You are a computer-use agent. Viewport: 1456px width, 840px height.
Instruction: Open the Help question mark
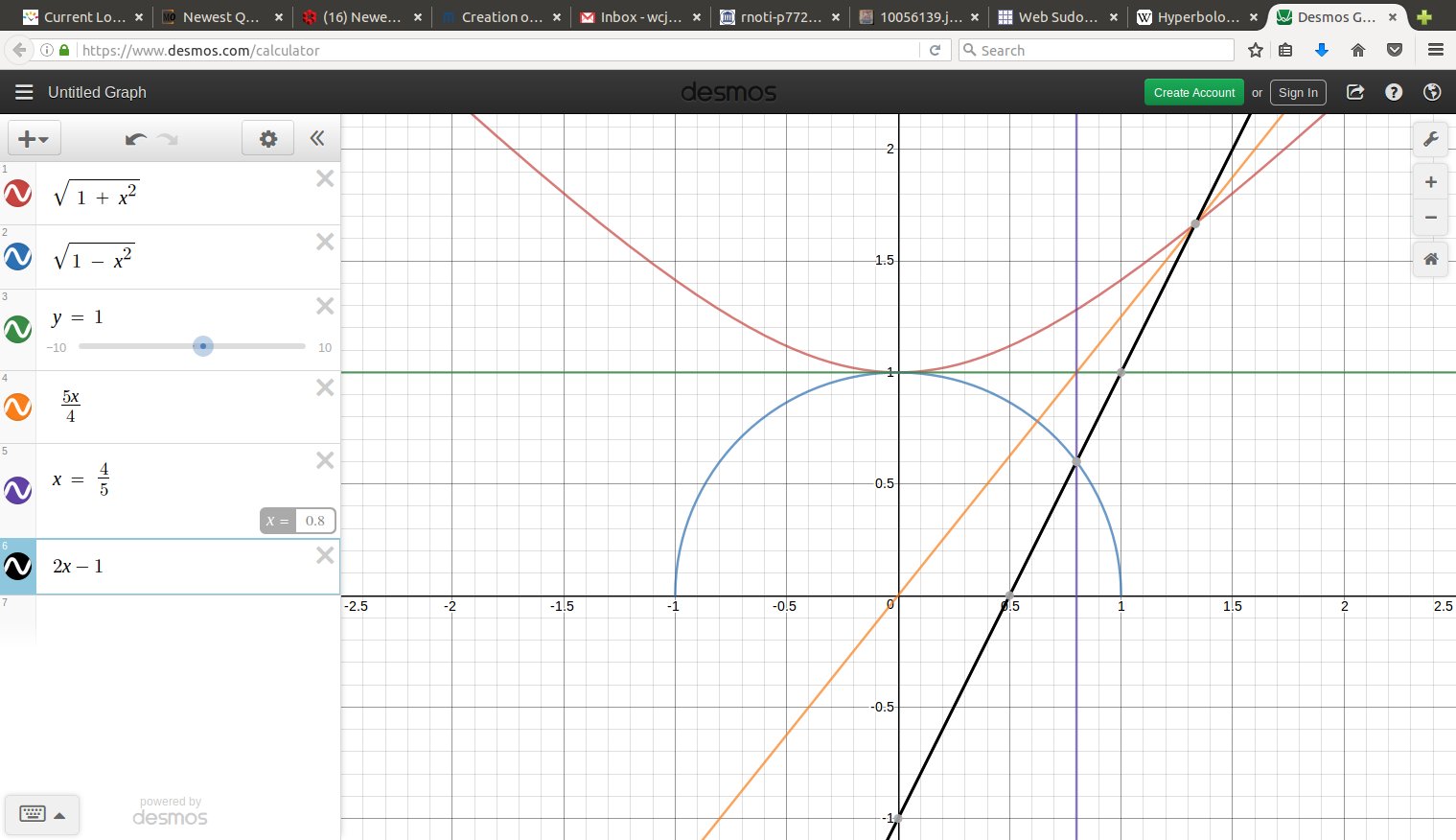(x=1394, y=92)
